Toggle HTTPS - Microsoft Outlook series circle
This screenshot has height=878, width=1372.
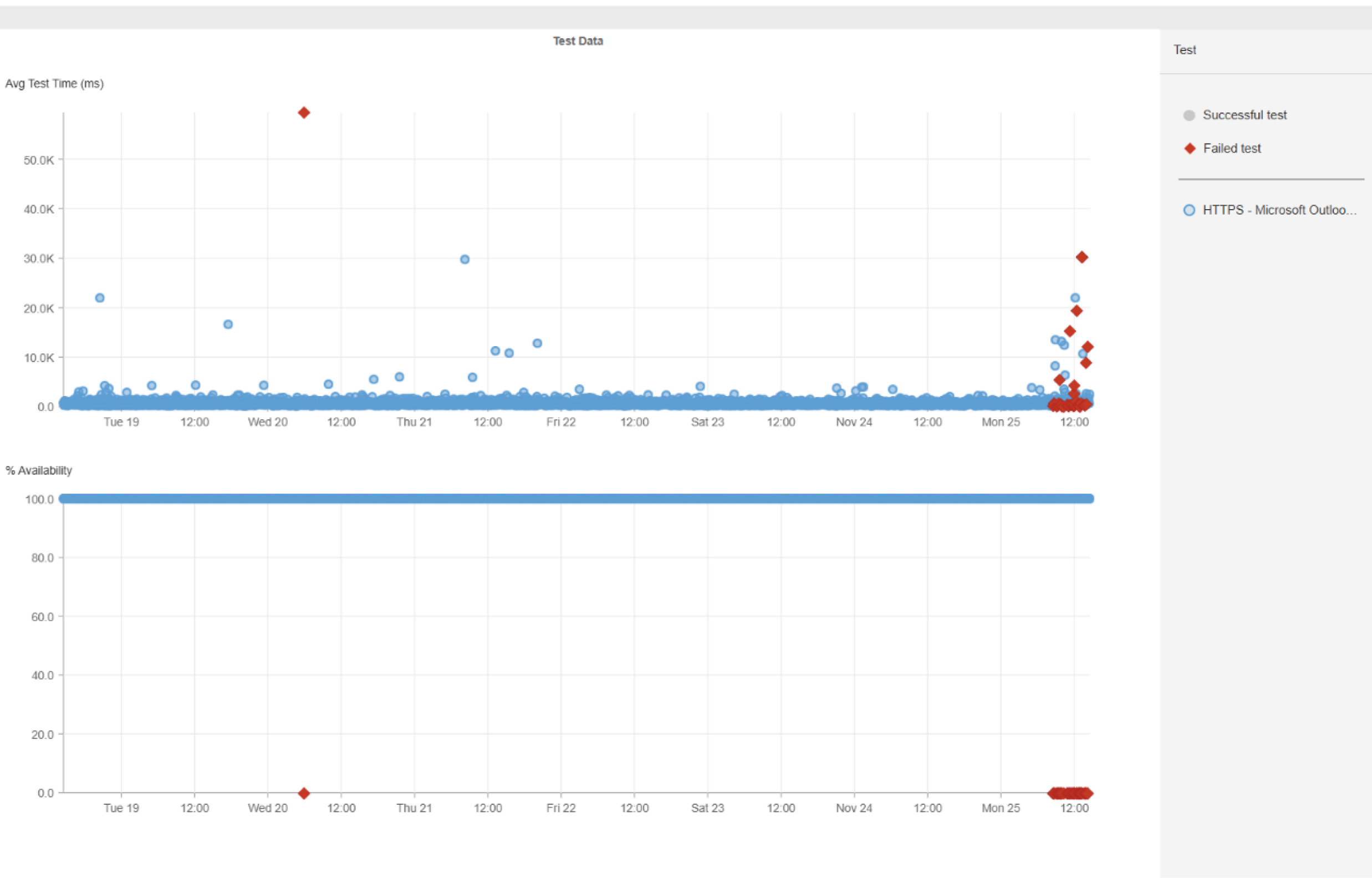click(1189, 210)
